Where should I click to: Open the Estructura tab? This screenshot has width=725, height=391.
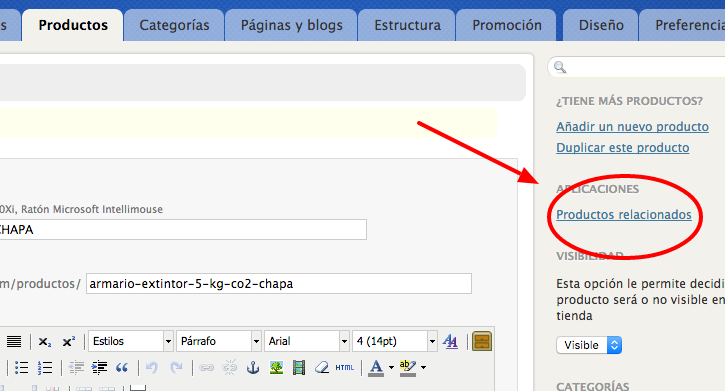tap(407, 25)
